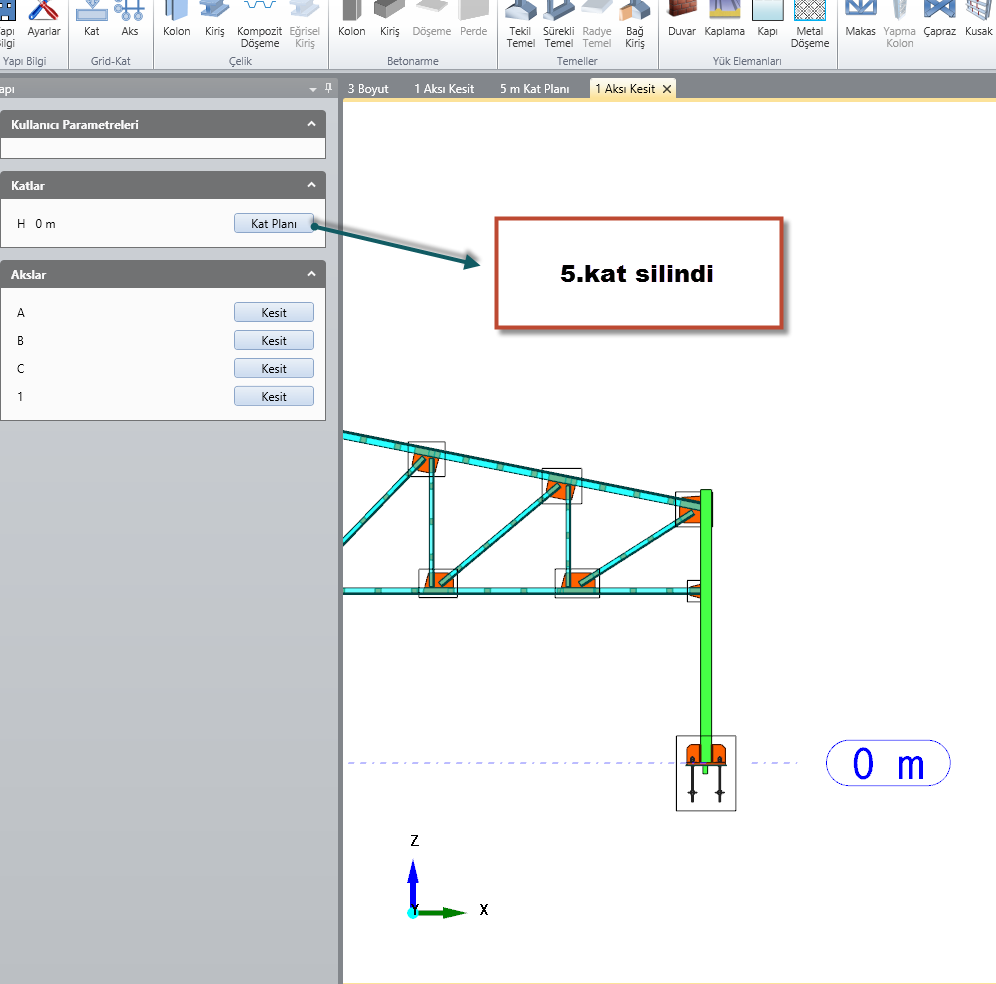996x984 pixels.
Task: Collapse the Kullanıcı Parametreleri panel
Action: [311, 124]
